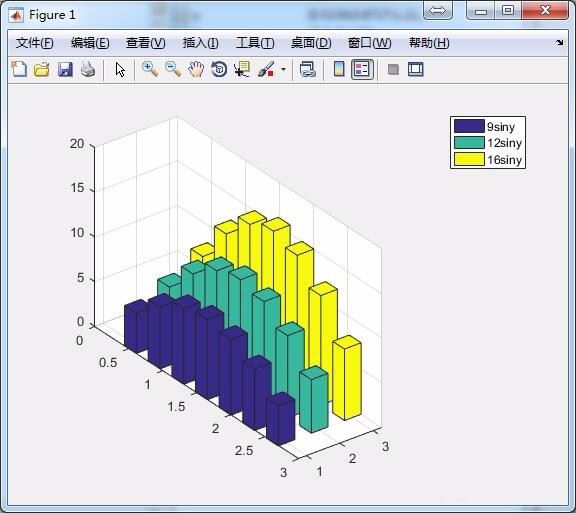Open the 文件(F) menu
This screenshot has height=513, width=576.
(35, 43)
